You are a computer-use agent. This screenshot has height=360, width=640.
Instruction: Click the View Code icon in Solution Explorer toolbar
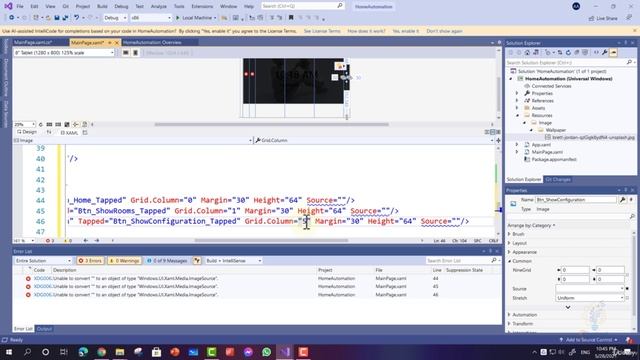point(596,53)
